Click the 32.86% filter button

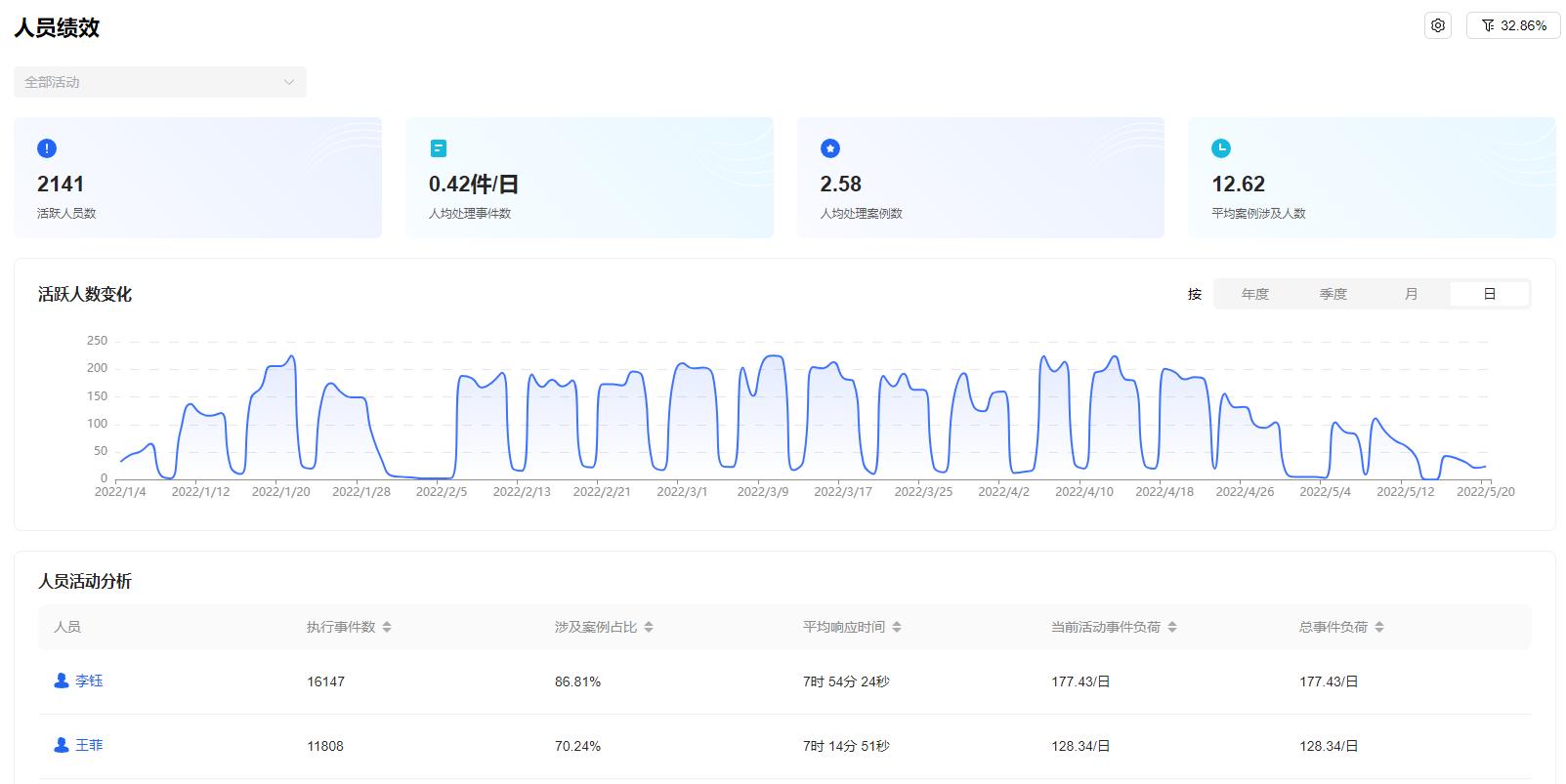coord(1513,25)
